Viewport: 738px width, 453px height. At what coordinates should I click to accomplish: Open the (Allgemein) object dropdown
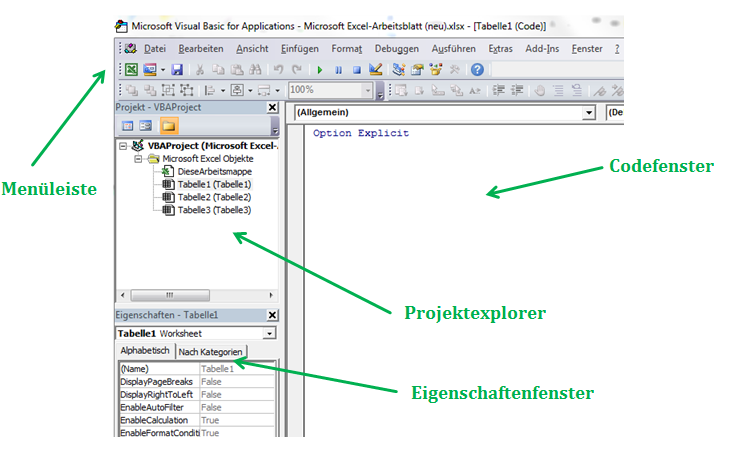(x=588, y=113)
